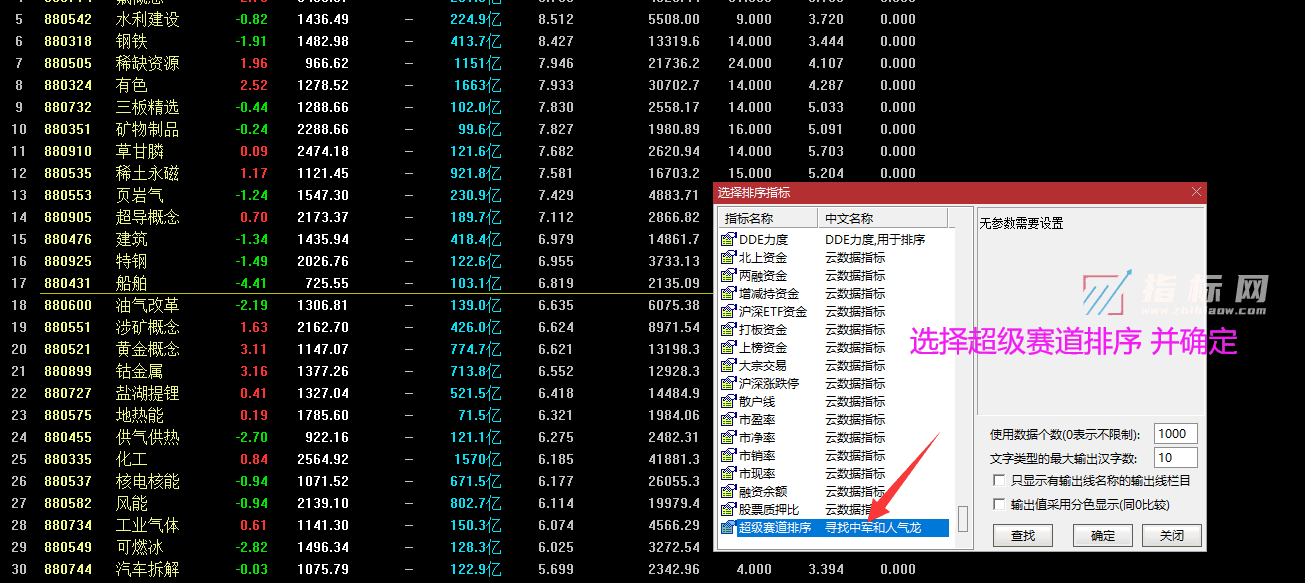Click the icon beside DDE力度 indicator
This screenshot has width=1305, height=583.
(x=728, y=240)
